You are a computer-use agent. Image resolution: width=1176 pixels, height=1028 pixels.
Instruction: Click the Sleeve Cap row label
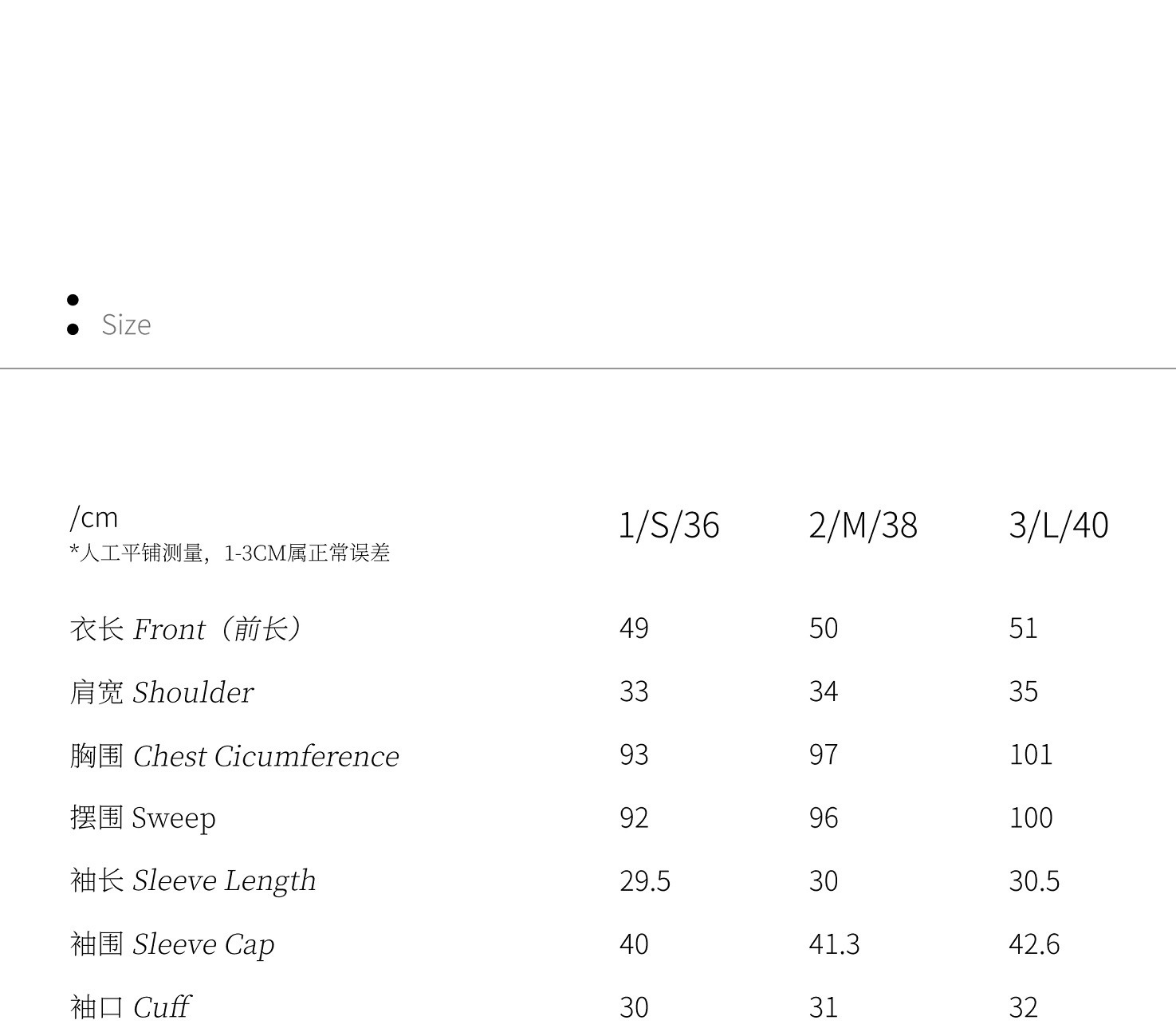pyautogui.click(x=172, y=944)
